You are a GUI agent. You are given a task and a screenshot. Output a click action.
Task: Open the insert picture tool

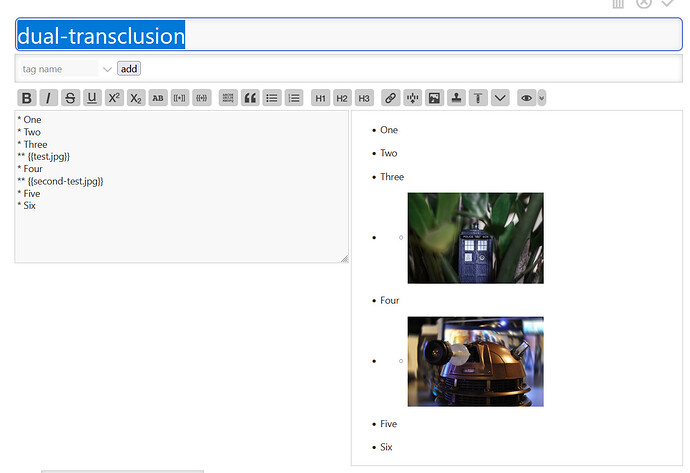coord(434,98)
